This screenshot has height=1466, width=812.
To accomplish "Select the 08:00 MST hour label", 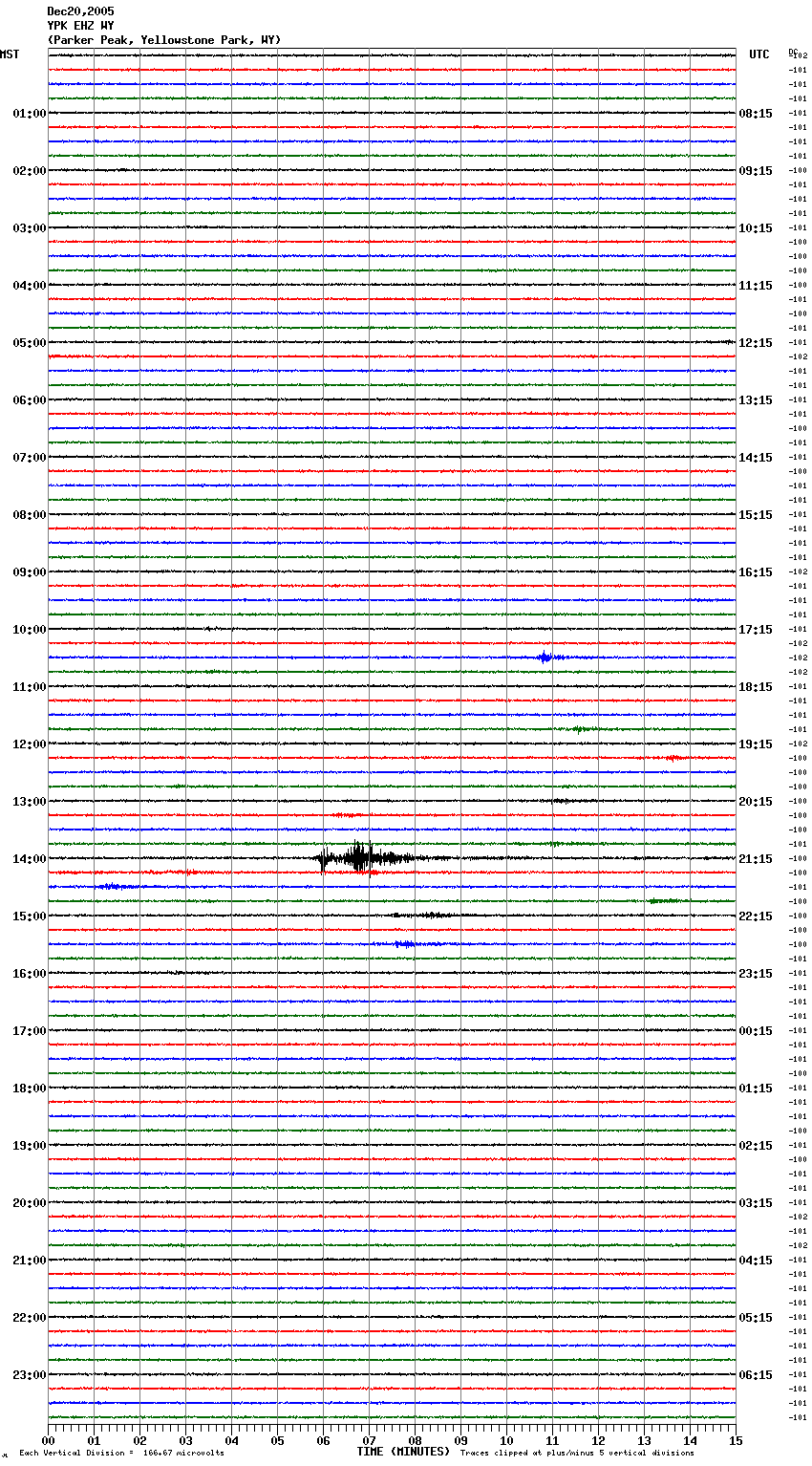I will coord(30,515).
